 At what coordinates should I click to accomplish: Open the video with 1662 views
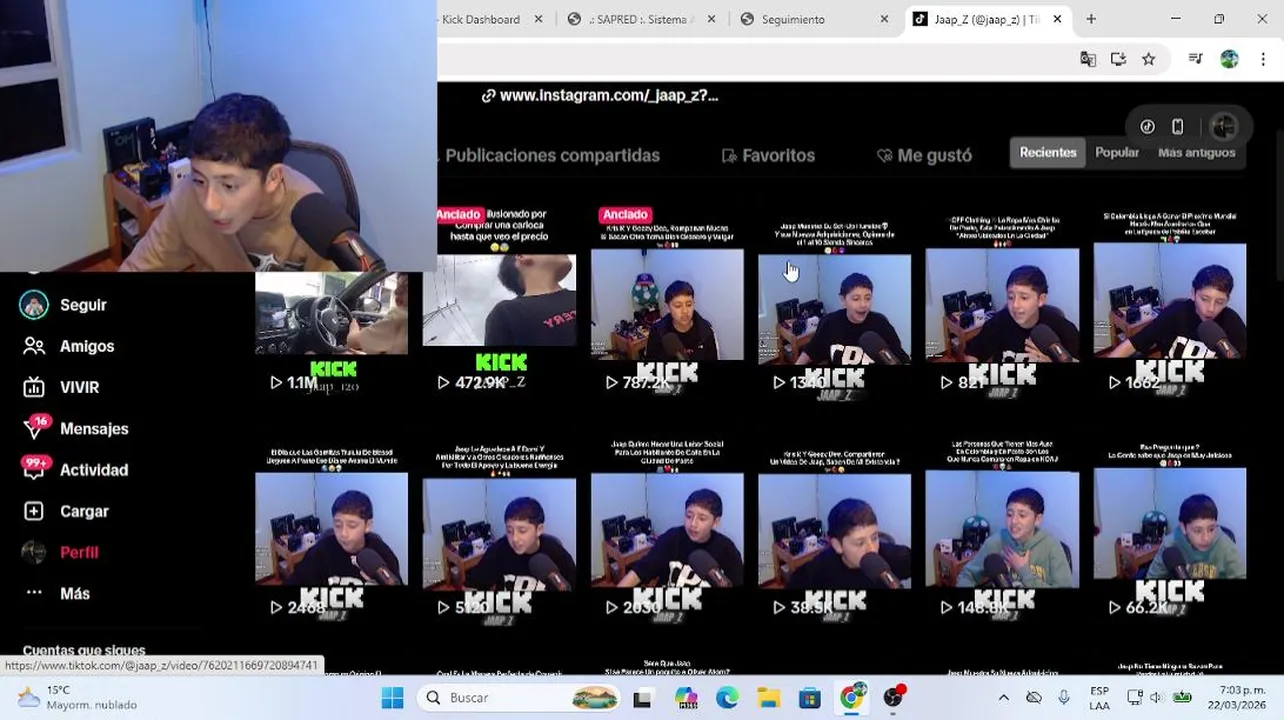[1170, 305]
